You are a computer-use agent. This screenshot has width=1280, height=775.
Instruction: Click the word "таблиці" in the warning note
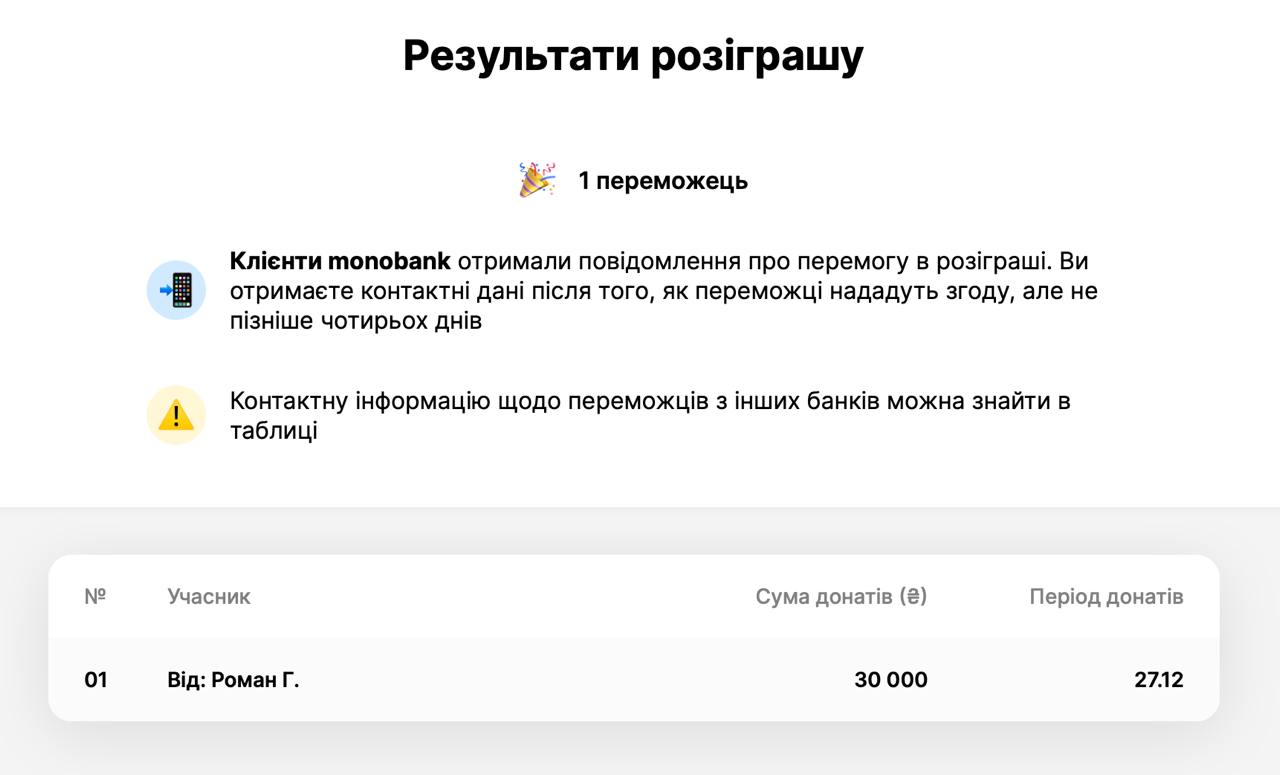click(x=273, y=432)
